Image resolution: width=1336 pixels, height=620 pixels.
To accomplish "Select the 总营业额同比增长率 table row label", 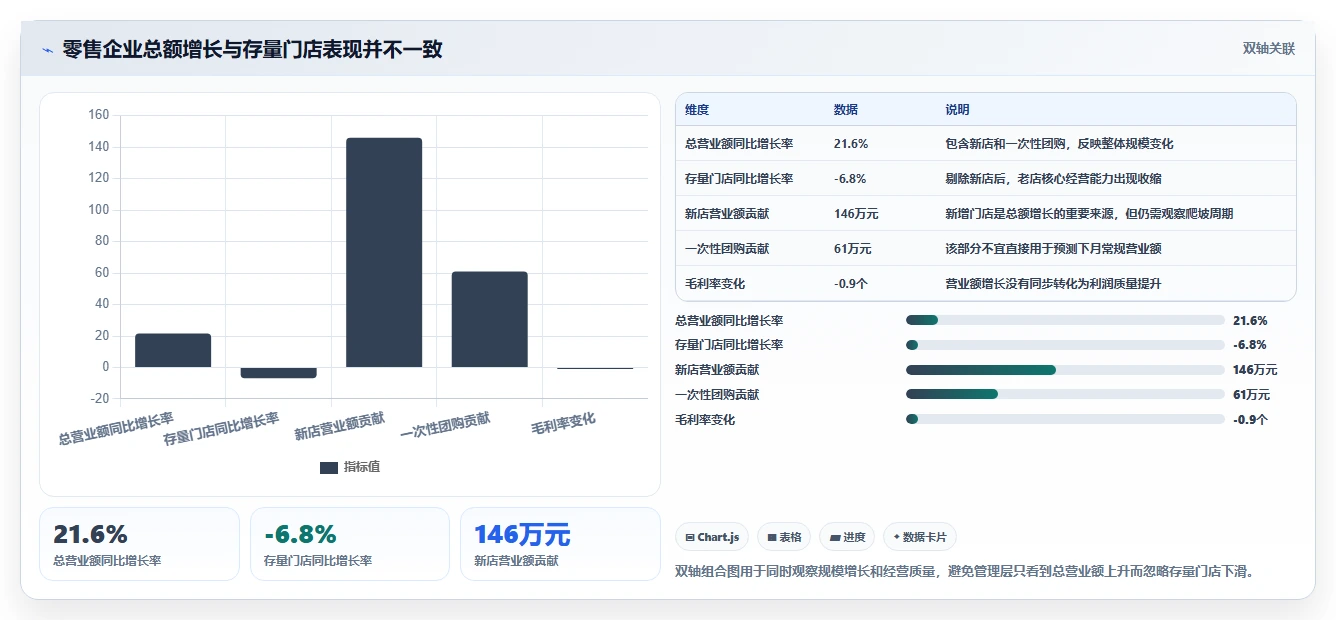I will [x=739, y=144].
